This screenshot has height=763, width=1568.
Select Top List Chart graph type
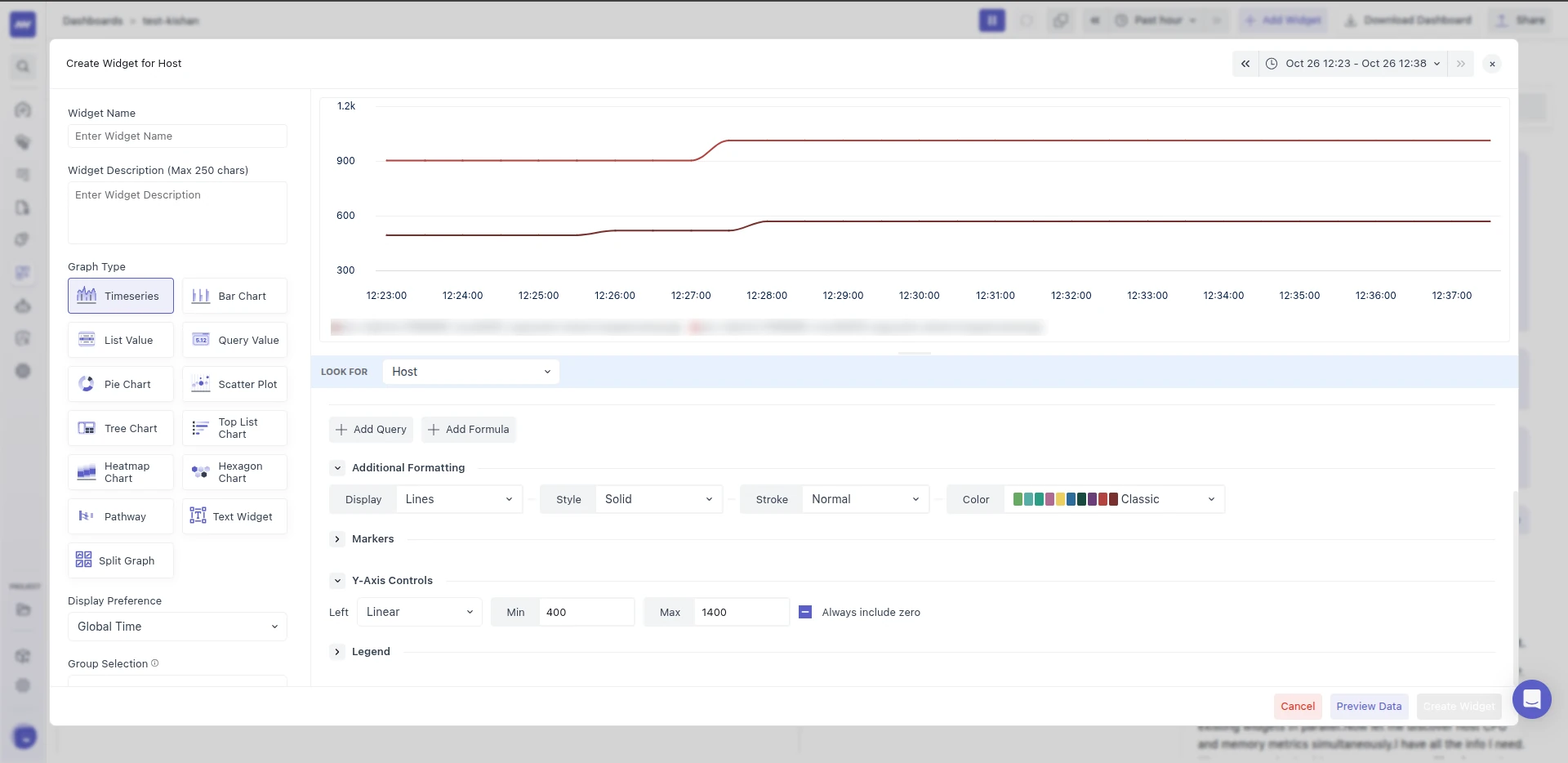point(234,428)
